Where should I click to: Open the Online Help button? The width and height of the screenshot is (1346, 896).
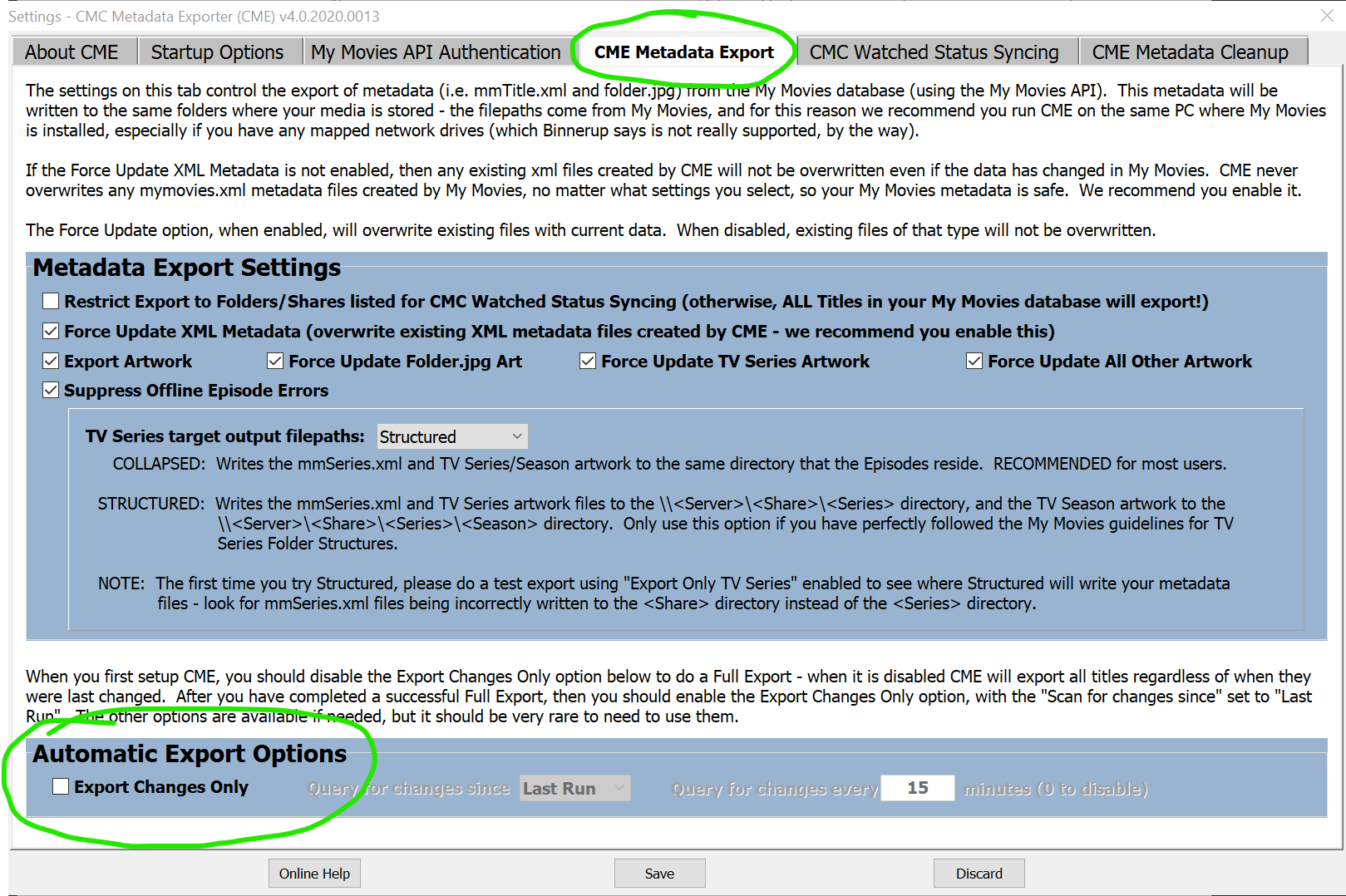point(314,874)
